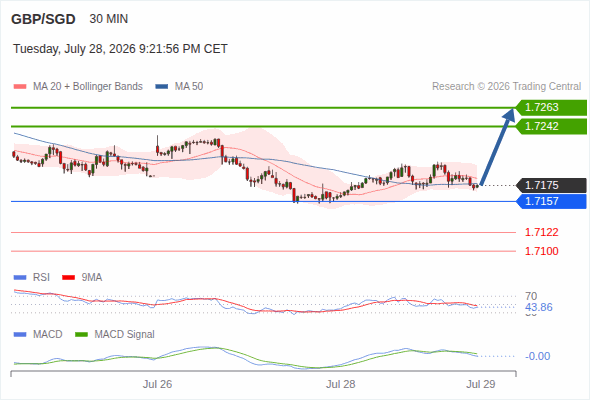Click the MACD value -0.00
Image resolution: width=590 pixels, height=400 pixels.
tap(537, 356)
